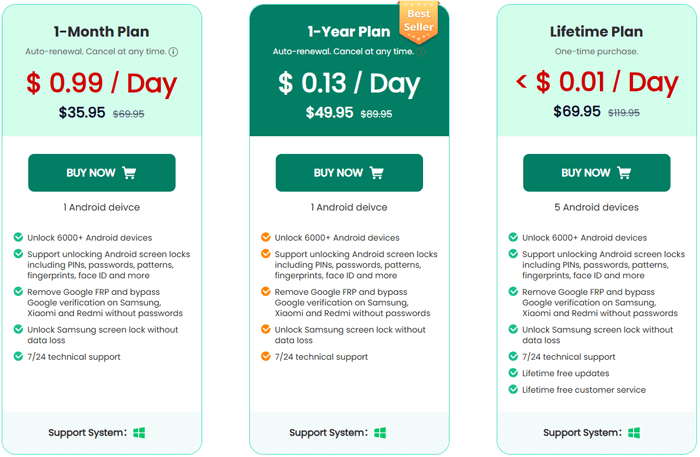Select the 1-Month Plan title
Viewport: 700px width, 457px height.
(x=101, y=32)
